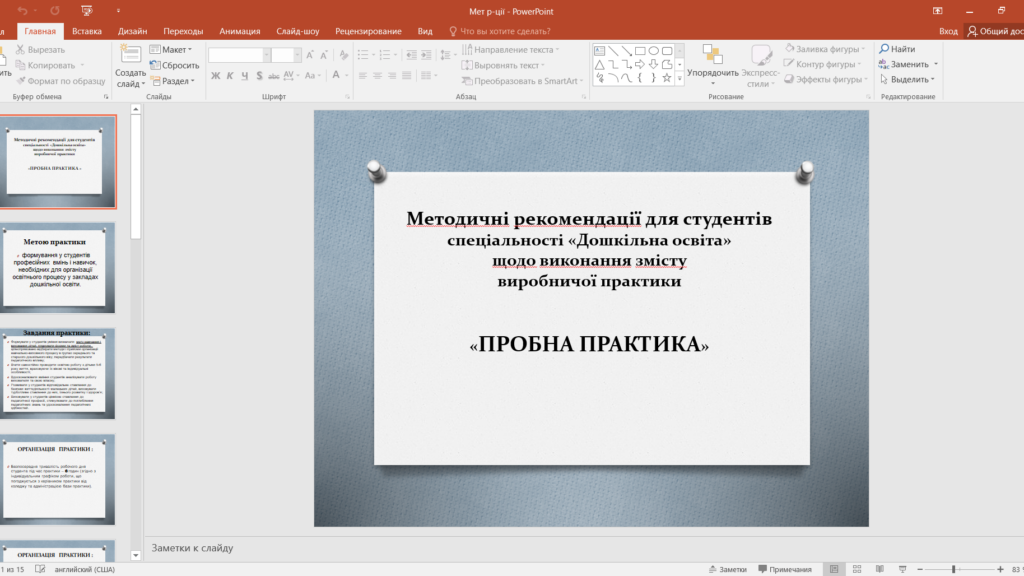Click the Create Slide (Создать слайд) icon
Screen dimensions: 1024x576
(x=130, y=55)
